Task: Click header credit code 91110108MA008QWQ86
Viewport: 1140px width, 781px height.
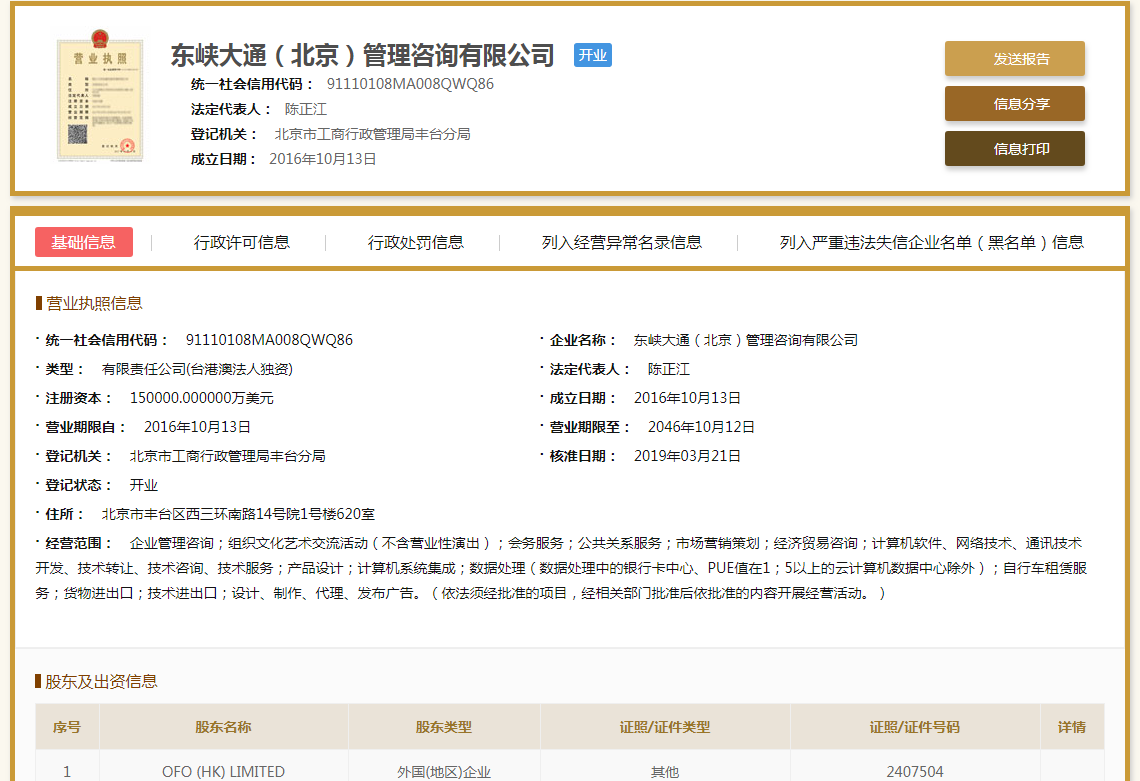Action: [x=410, y=84]
